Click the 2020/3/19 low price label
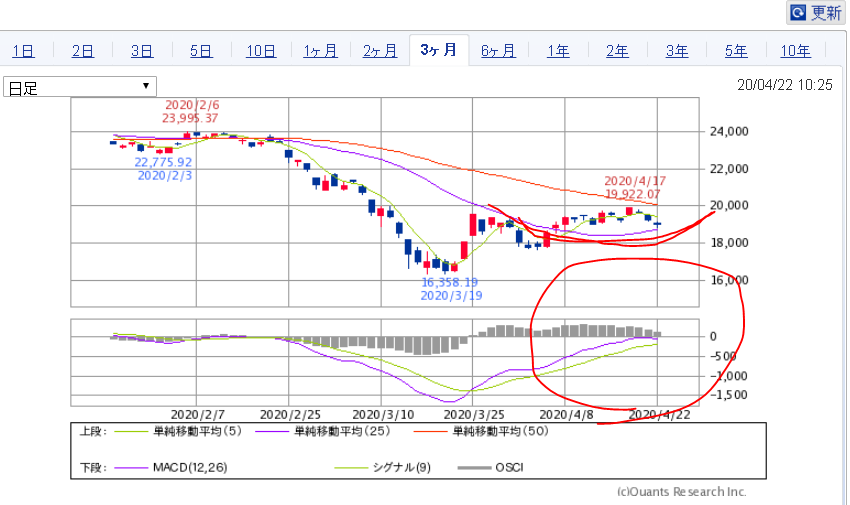The image size is (850, 505). (448, 289)
